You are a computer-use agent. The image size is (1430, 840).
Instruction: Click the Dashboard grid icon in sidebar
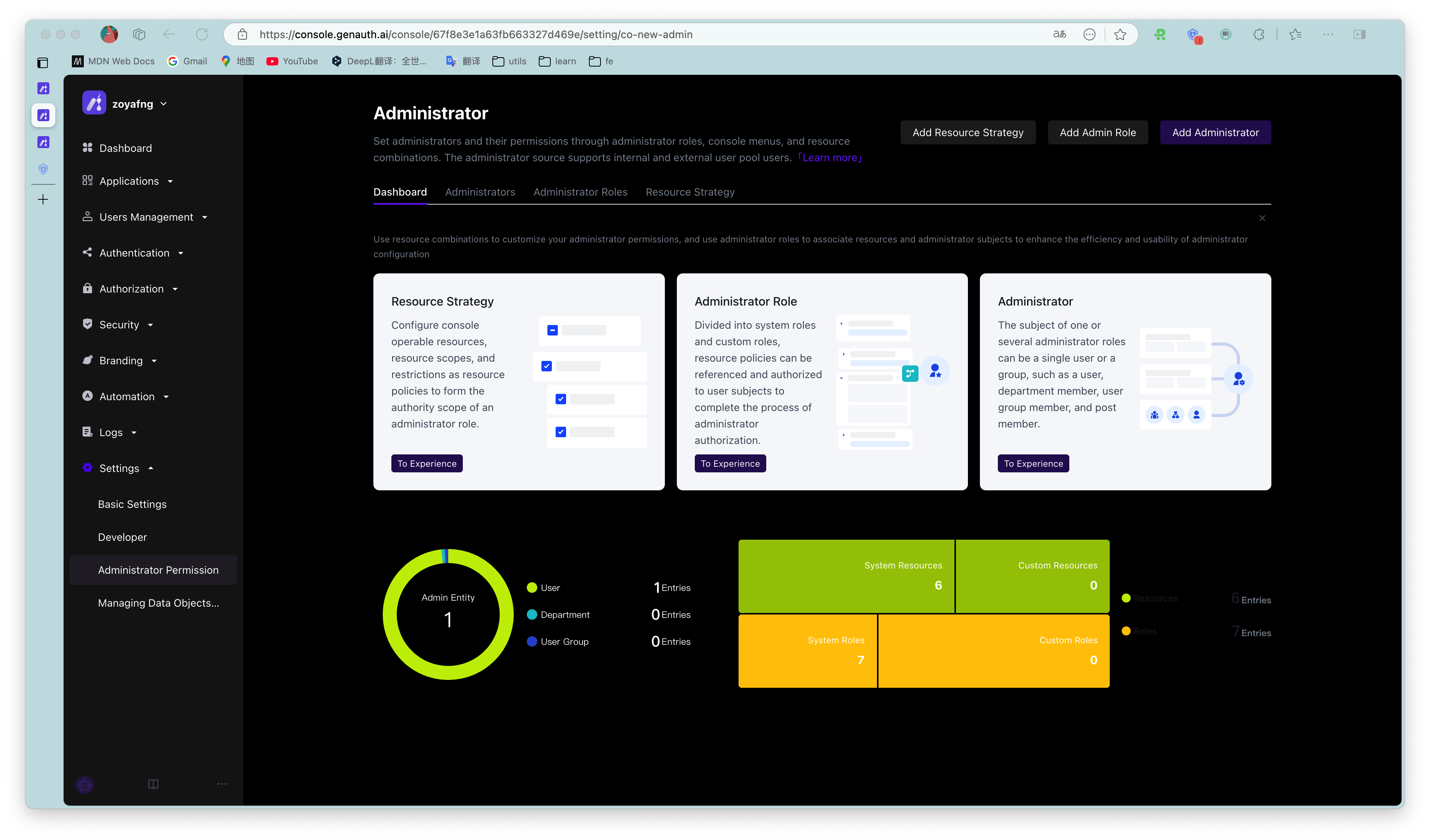pyautogui.click(x=87, y=147)
